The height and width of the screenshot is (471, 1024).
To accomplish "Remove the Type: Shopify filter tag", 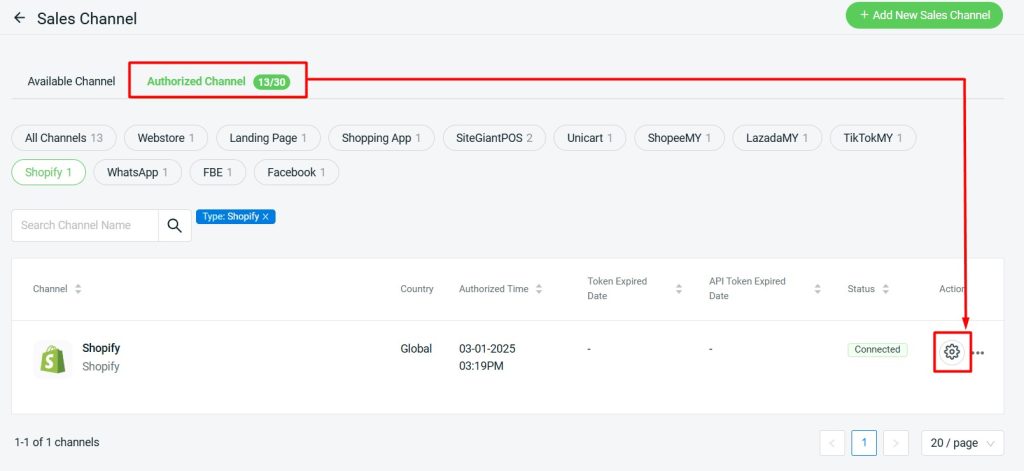I will click(266, 217).
